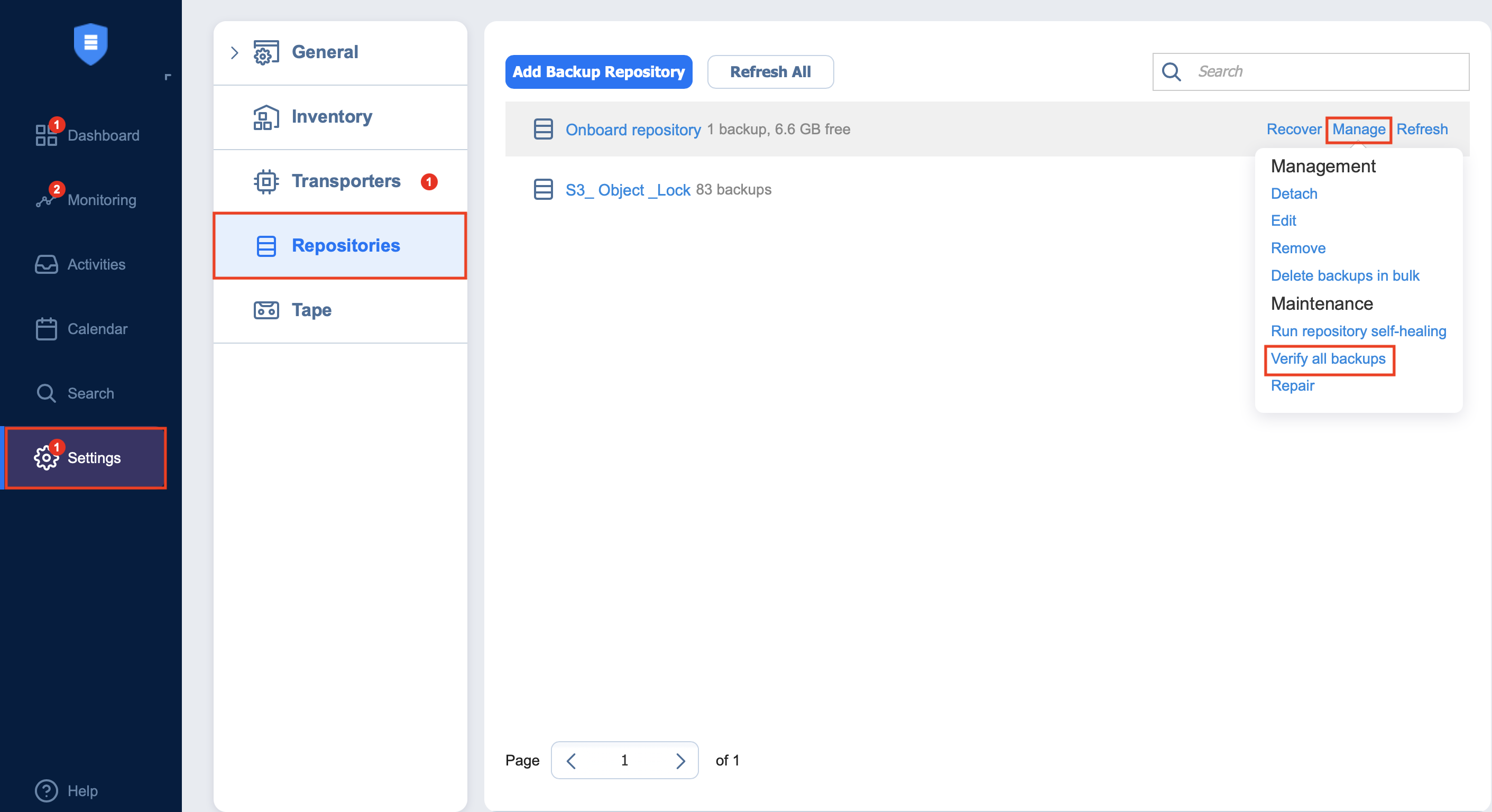Click the shield logo icon
The image size is (1492, 812).
[91, 43]
